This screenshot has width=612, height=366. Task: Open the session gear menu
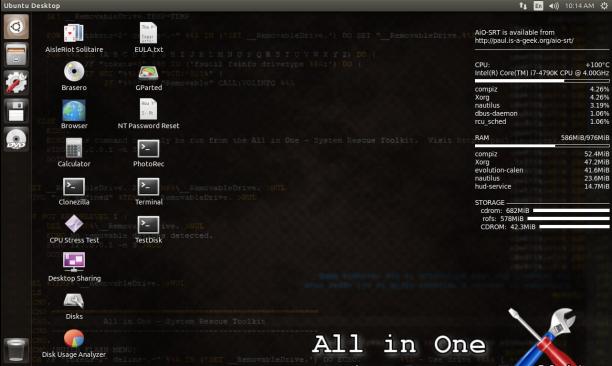pyautogui.click(x=604, y=5)
